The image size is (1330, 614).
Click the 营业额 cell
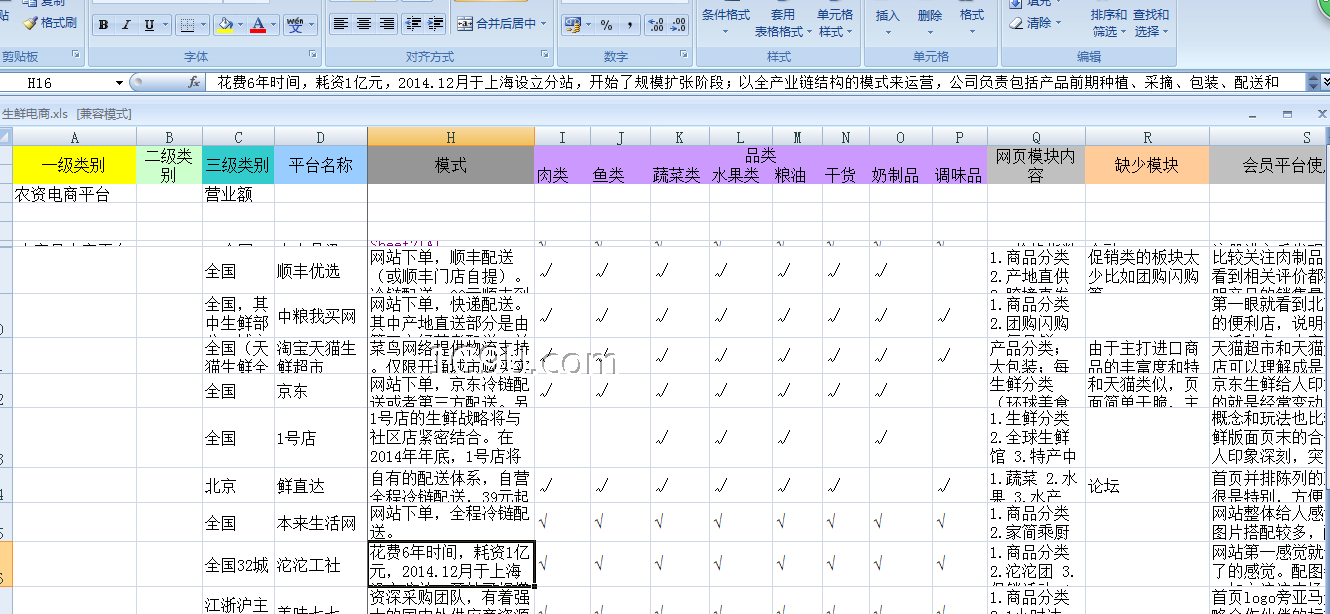(x=238, y=195)
